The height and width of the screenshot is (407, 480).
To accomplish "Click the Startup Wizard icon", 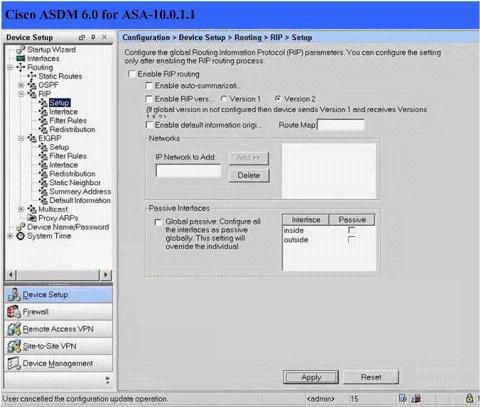I will [21, 50].
